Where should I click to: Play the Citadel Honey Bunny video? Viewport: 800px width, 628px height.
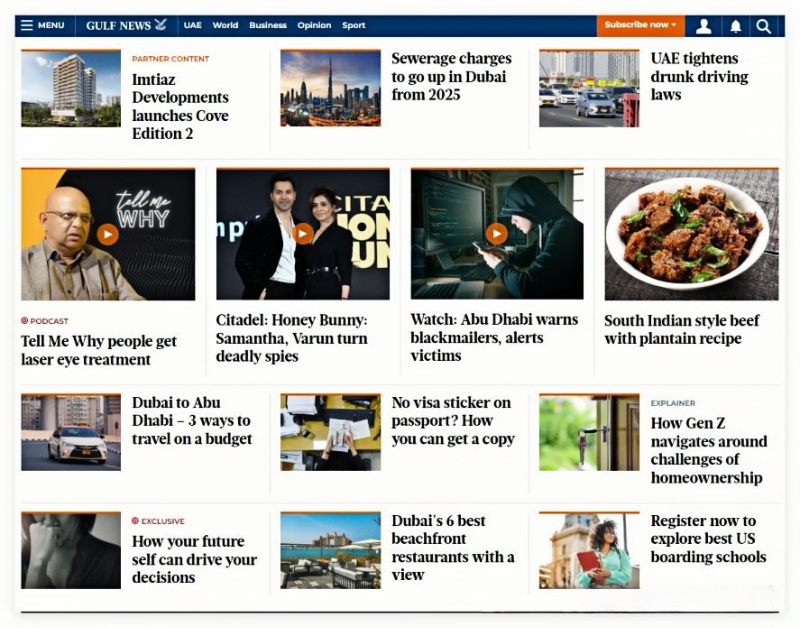[303, 234]
